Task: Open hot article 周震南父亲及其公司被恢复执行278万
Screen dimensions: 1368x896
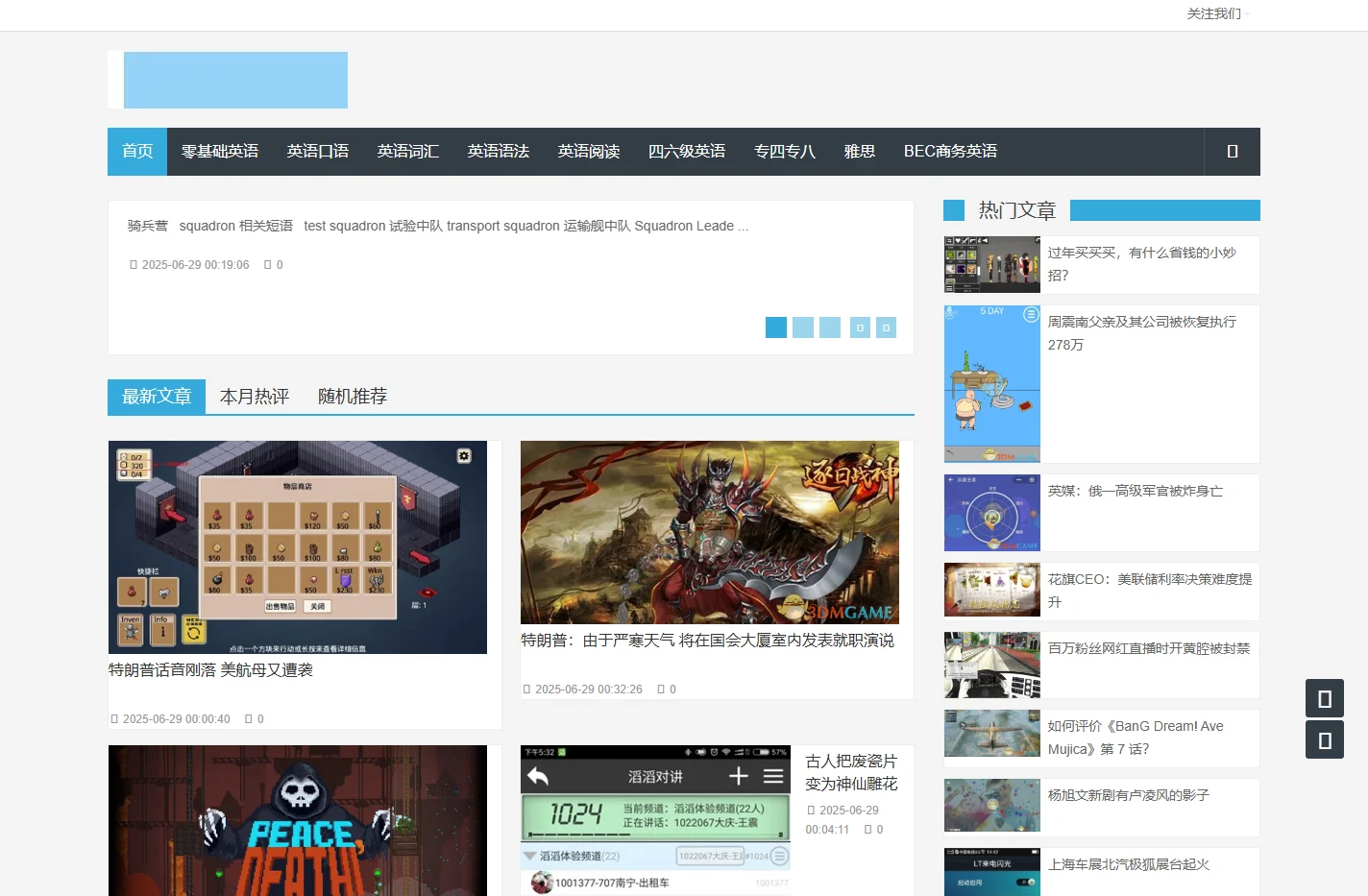Action: click(x=1142, y=333)
